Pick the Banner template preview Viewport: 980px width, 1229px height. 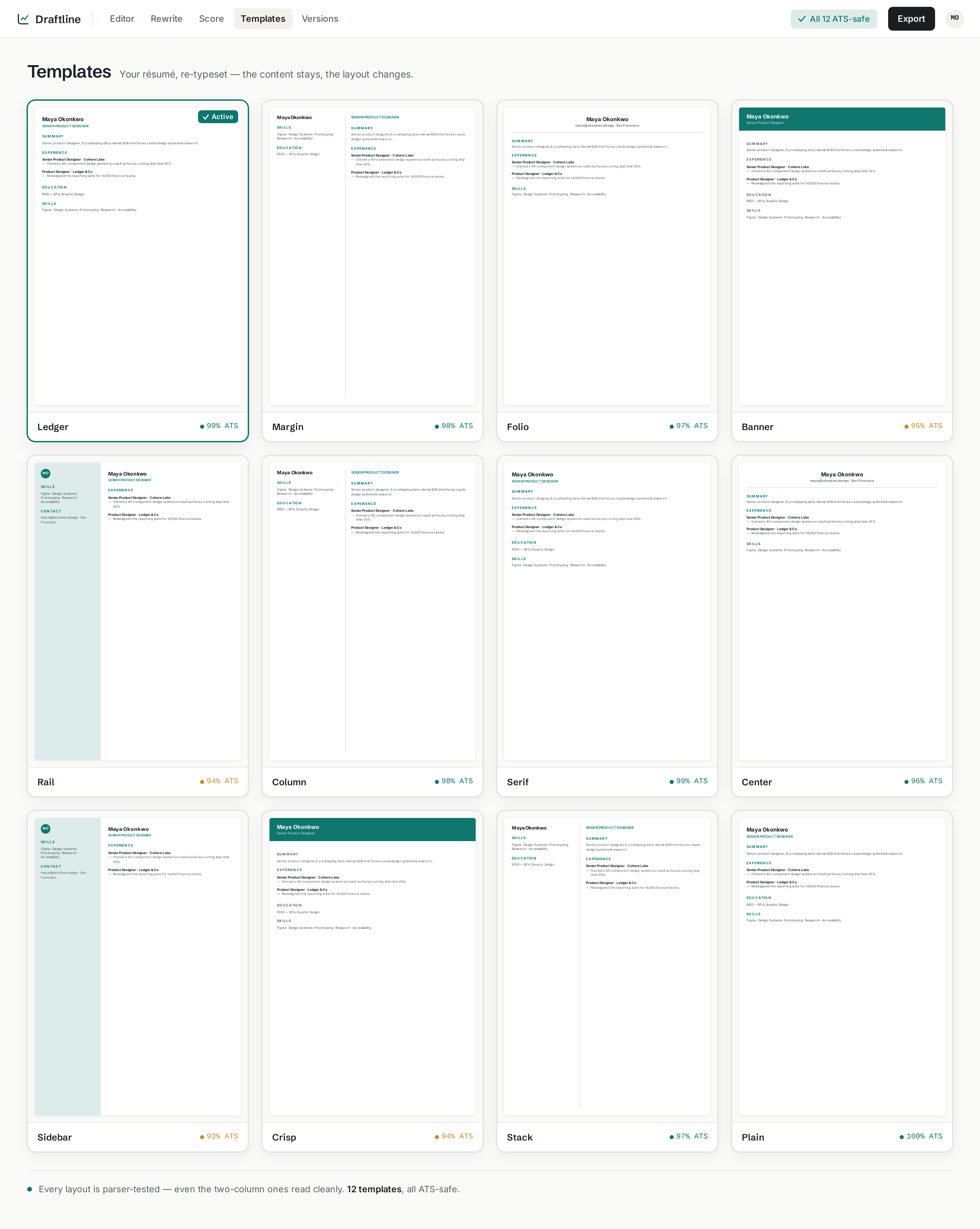click(x=842, y=257)
